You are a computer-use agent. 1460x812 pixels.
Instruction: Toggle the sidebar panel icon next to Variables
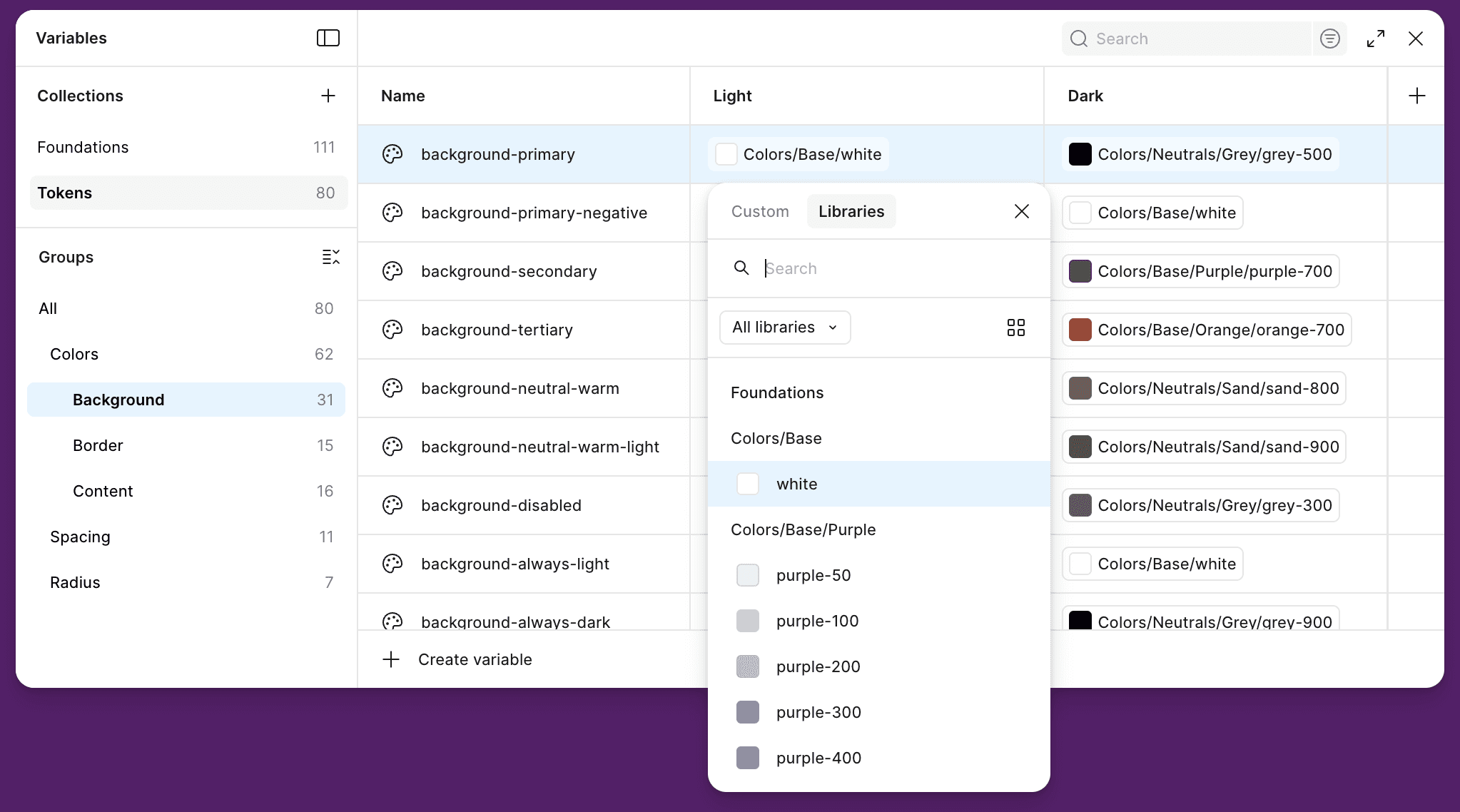coord(328,38)
